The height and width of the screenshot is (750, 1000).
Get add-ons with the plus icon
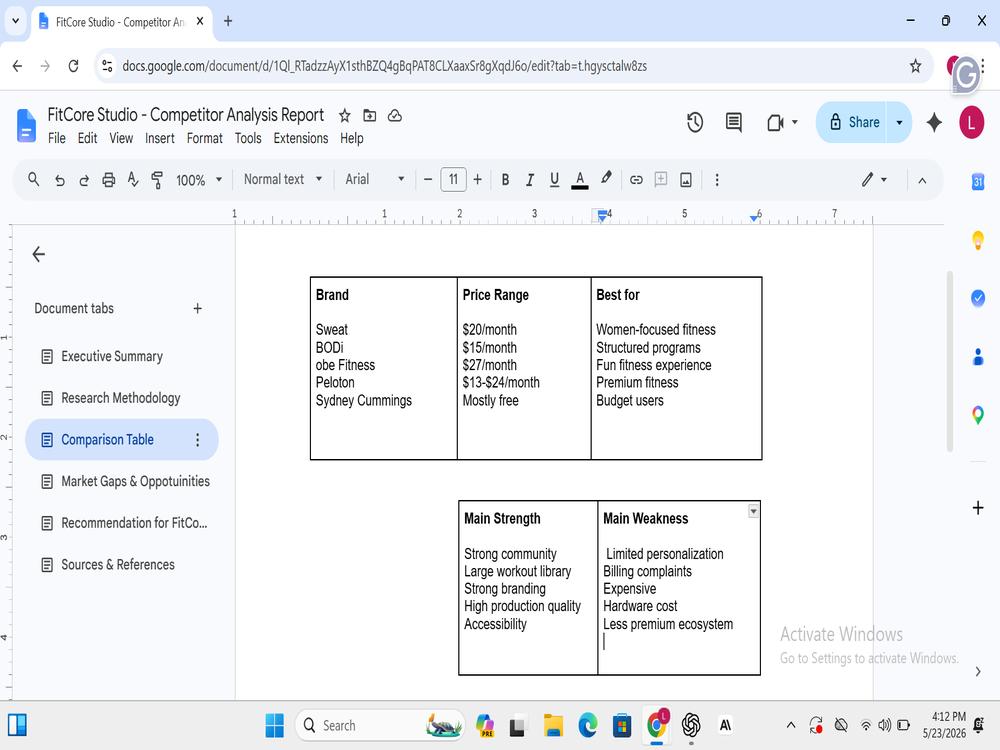point(978,508)
